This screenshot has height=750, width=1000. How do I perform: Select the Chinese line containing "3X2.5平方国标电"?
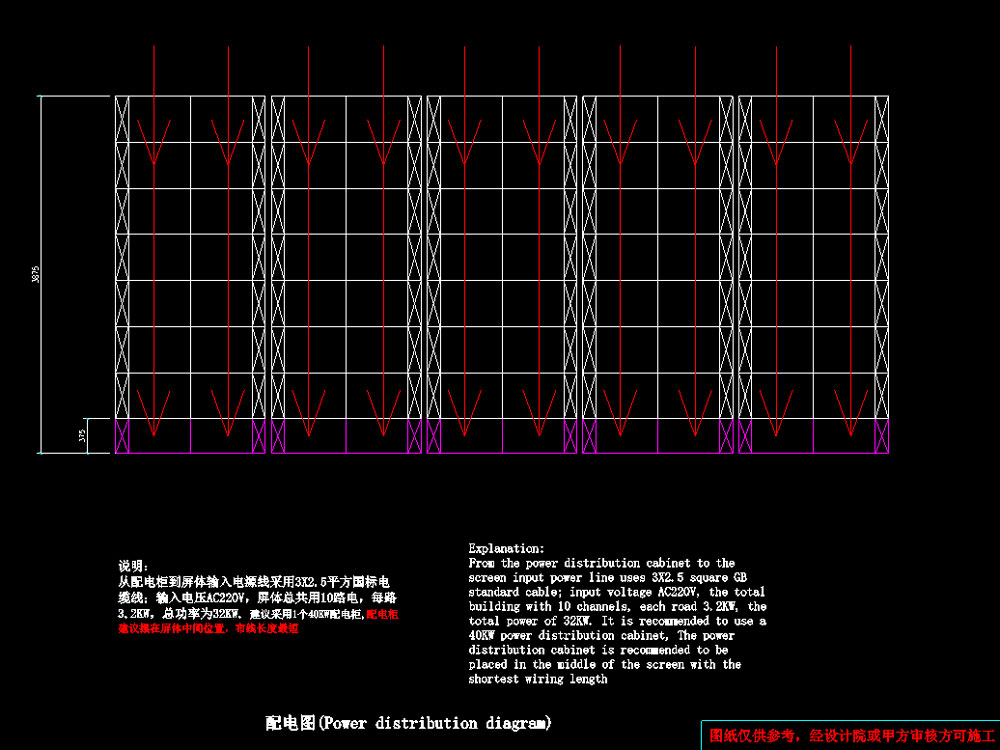pyautogui.click(x=254, y=581)
